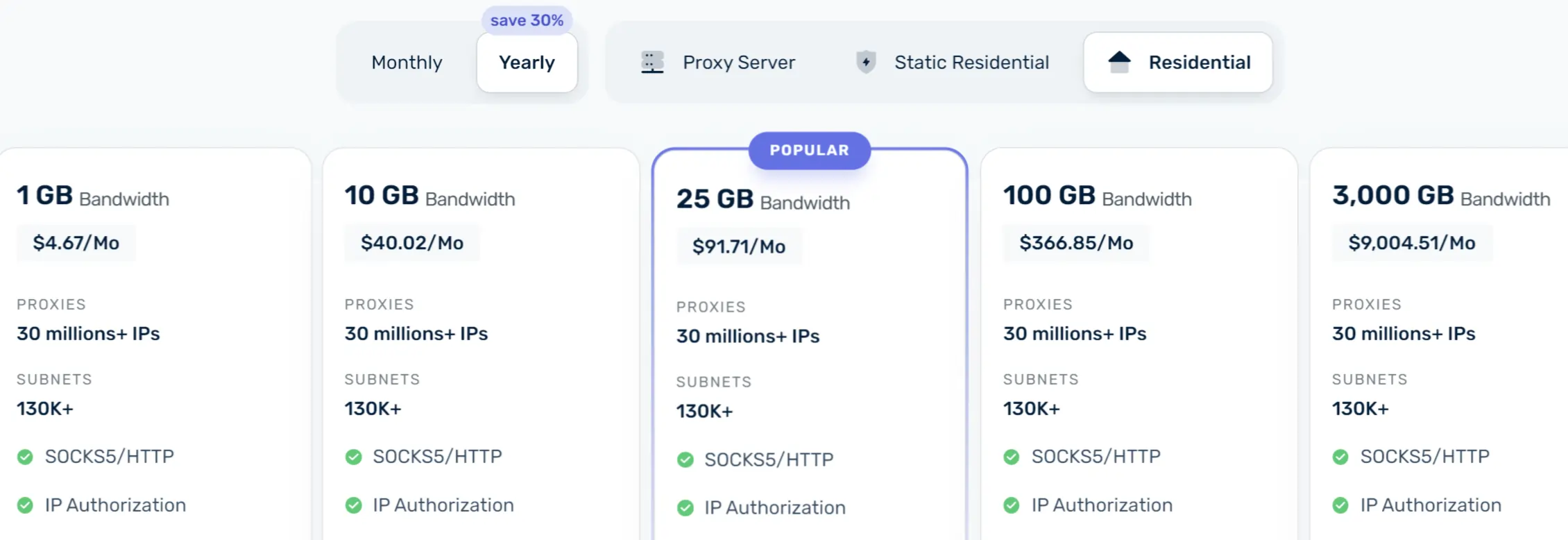Click IP Authorization checkmark in 10 GB plan
1568x540 pixels.
tap(353, 505)
